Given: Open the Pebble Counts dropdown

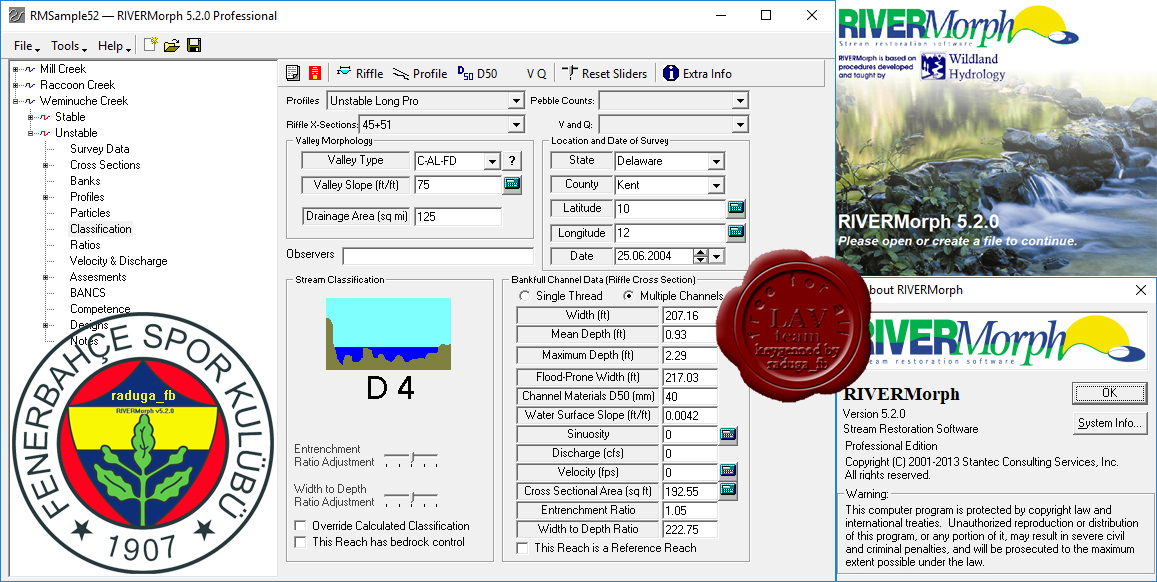Looking at the screenshot, I should click(x=740, y=101).
